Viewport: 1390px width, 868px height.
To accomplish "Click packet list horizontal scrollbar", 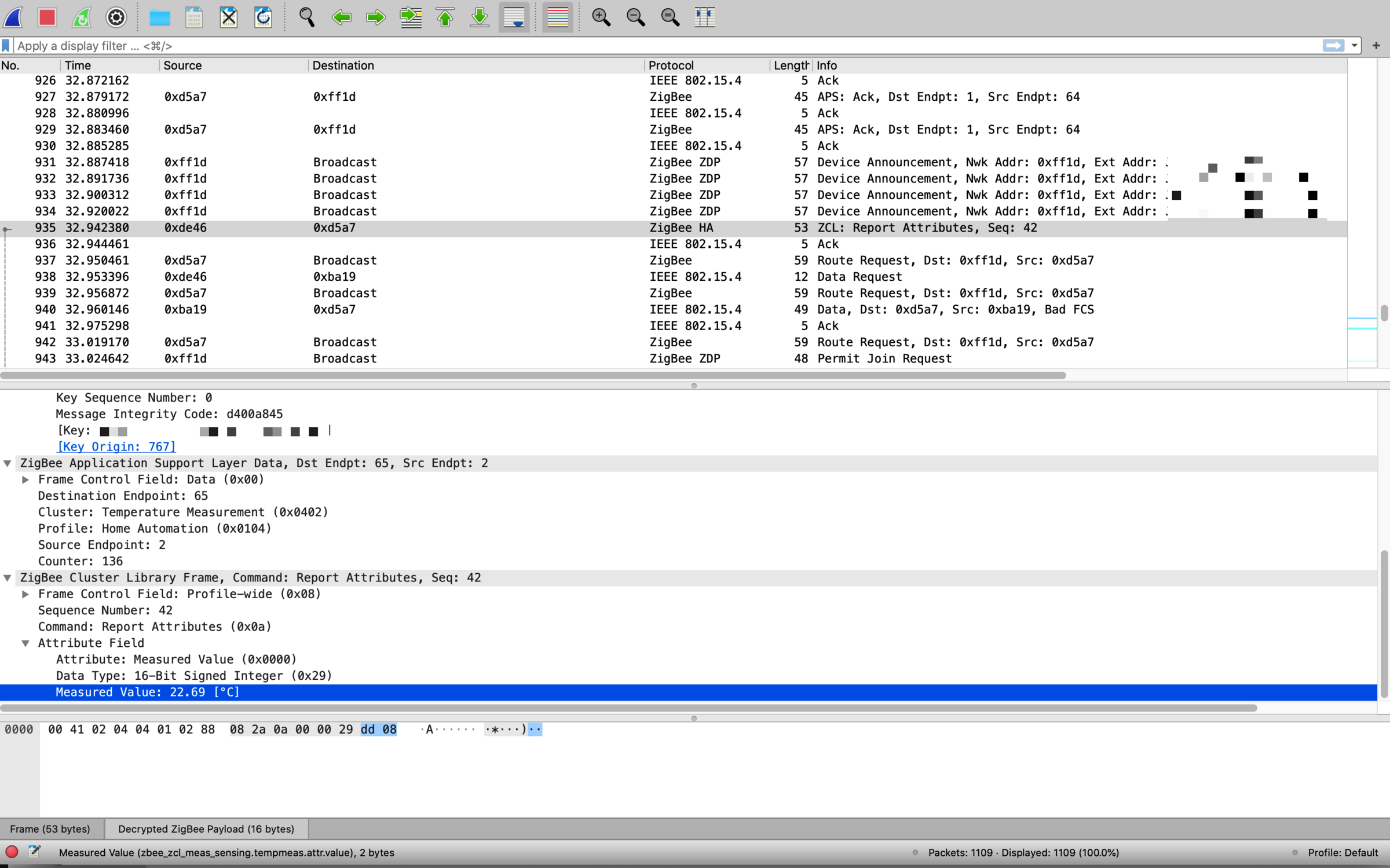I will point(533,375).
